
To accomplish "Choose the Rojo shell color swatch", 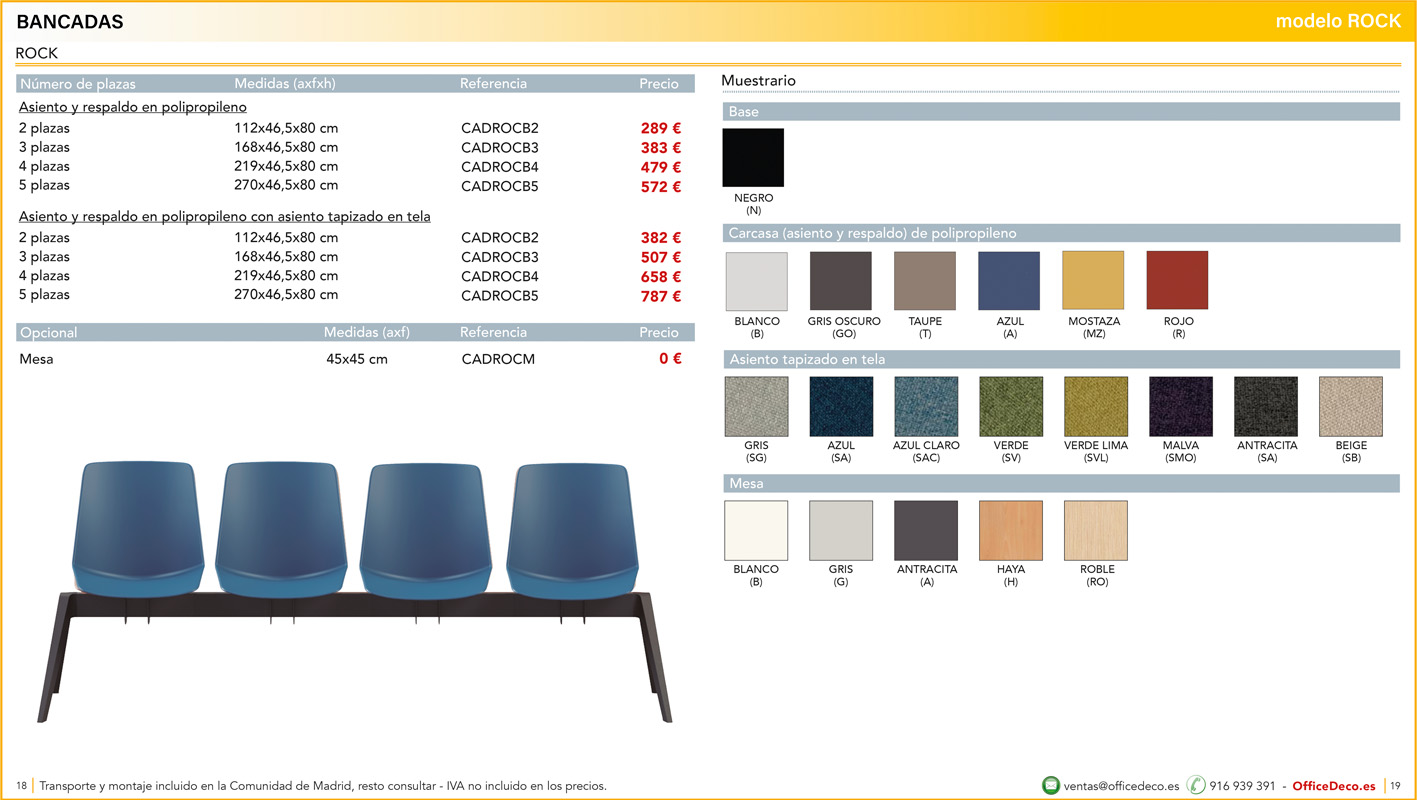I will [1177, 281].
